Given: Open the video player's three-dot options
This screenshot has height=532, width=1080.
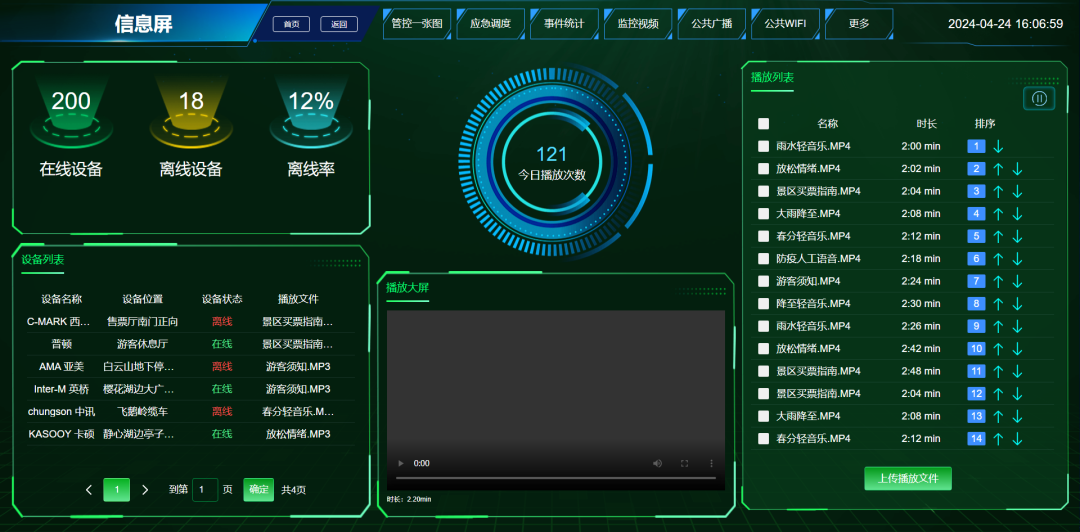Looking at the screenshot, I should 711,464.
